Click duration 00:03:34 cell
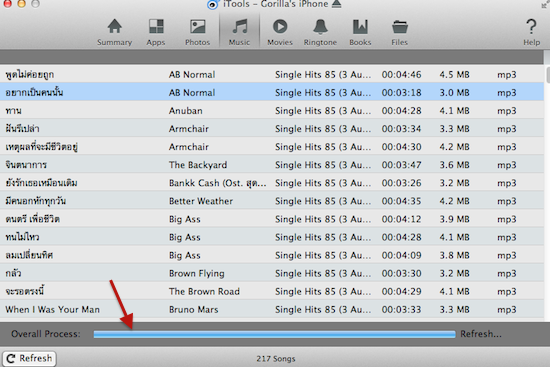 401,129
